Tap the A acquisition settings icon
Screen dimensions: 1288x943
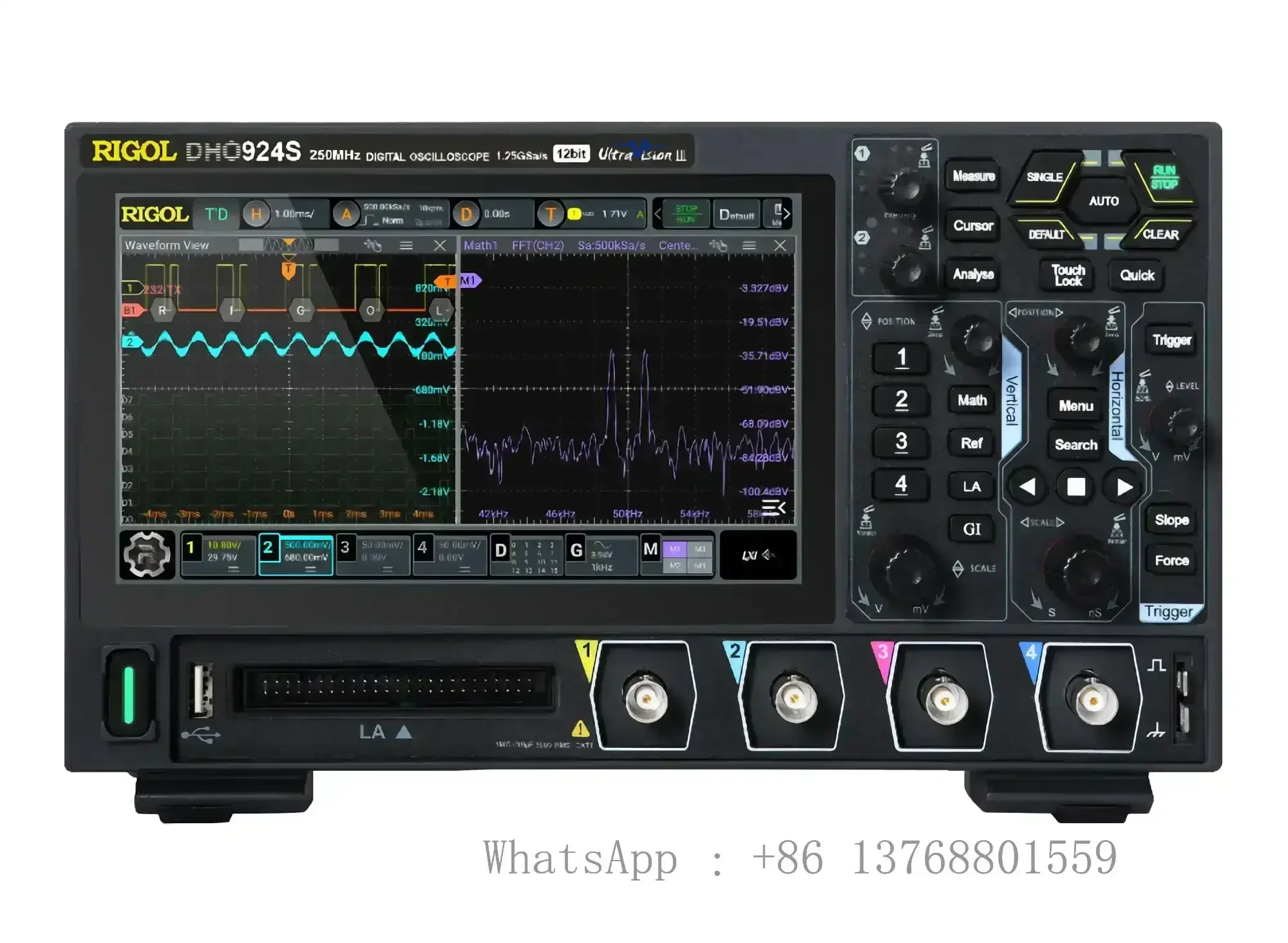346,214
